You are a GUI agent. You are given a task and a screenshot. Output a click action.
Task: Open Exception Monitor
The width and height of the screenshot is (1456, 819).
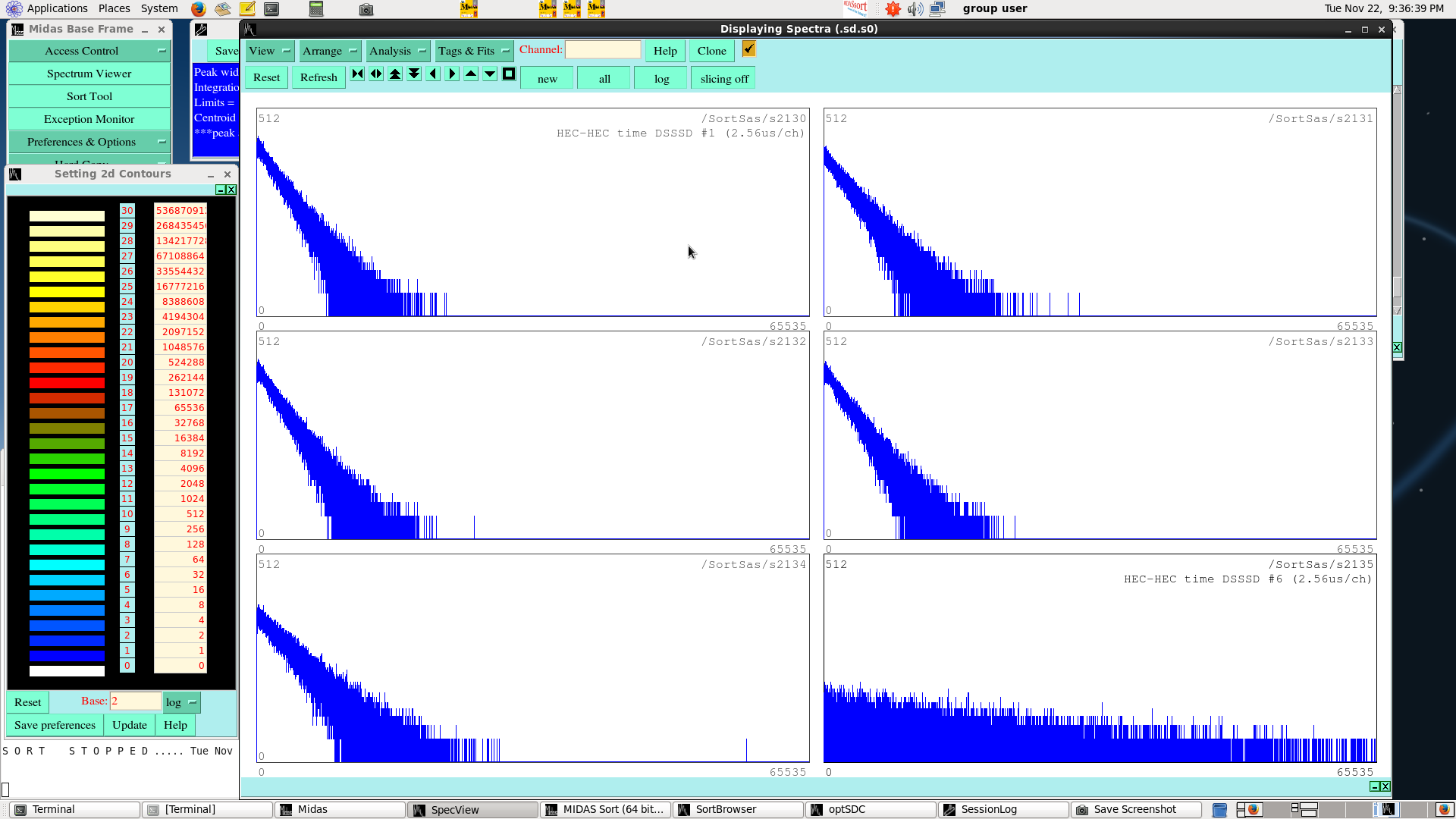(89, 119)
